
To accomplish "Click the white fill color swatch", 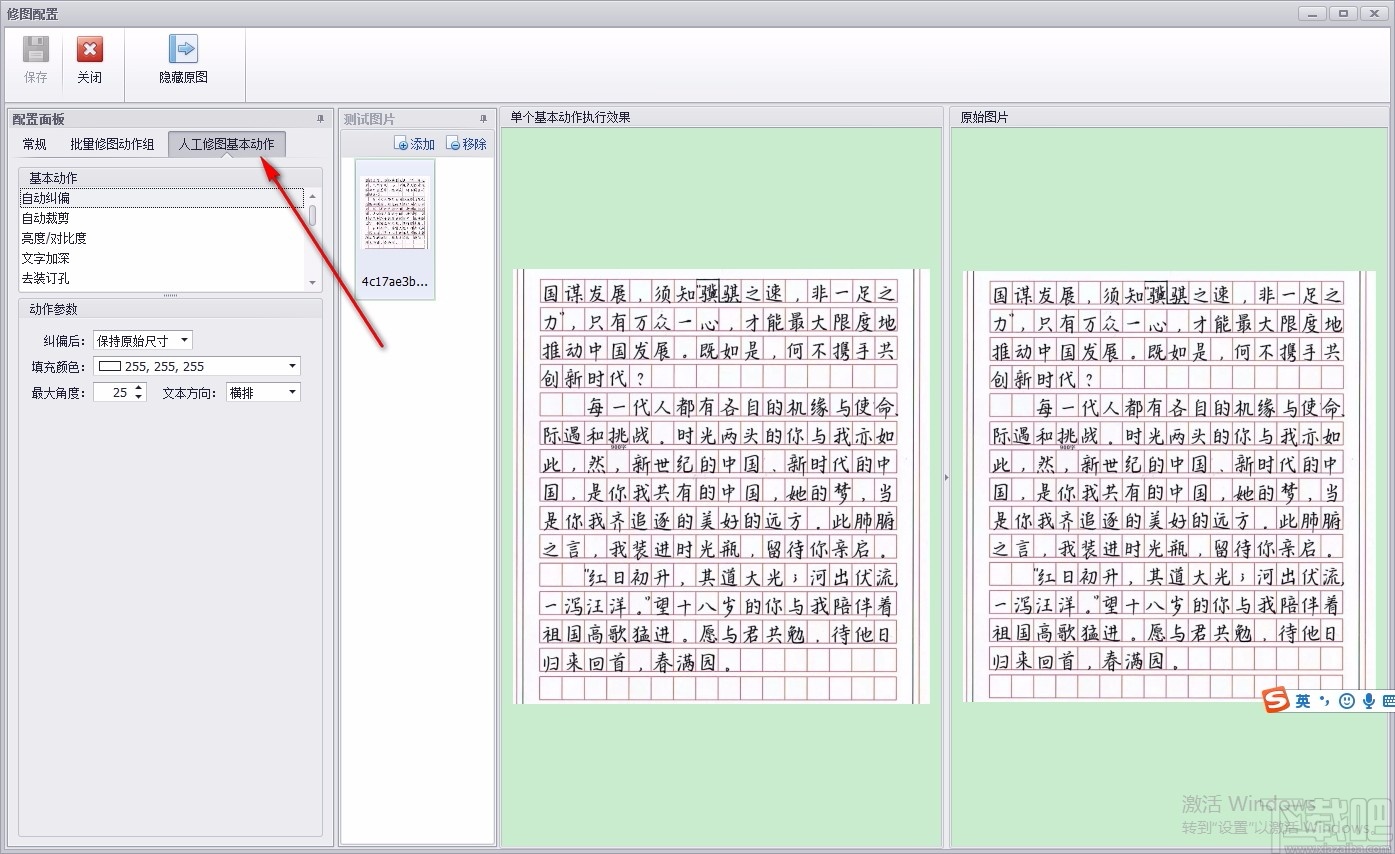I will coord(109,367).
